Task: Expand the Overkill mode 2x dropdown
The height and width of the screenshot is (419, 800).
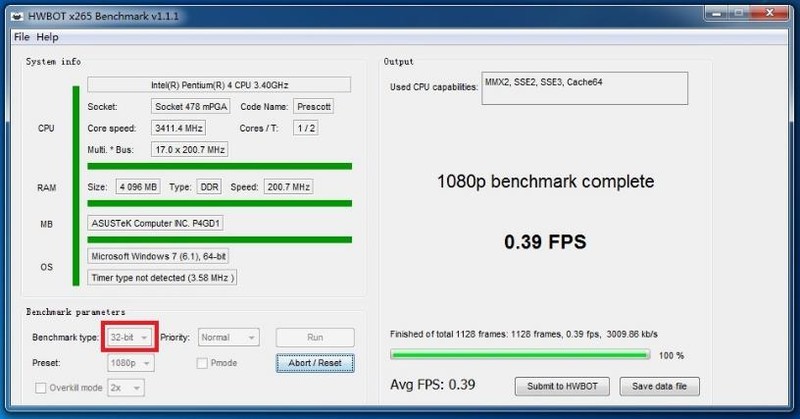Action: click(x=126, y=388)
